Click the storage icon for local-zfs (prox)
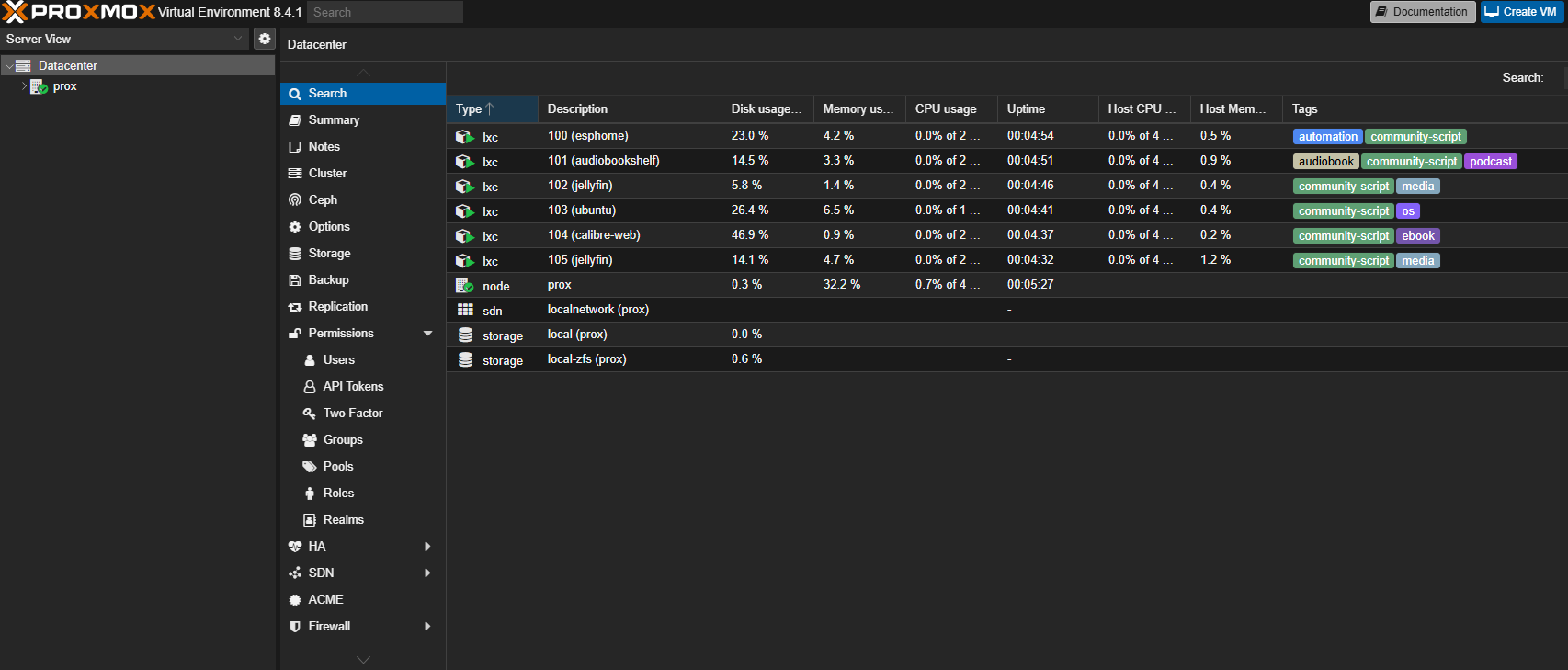This screenshot has height=670, width=1568. click(465, 359)
